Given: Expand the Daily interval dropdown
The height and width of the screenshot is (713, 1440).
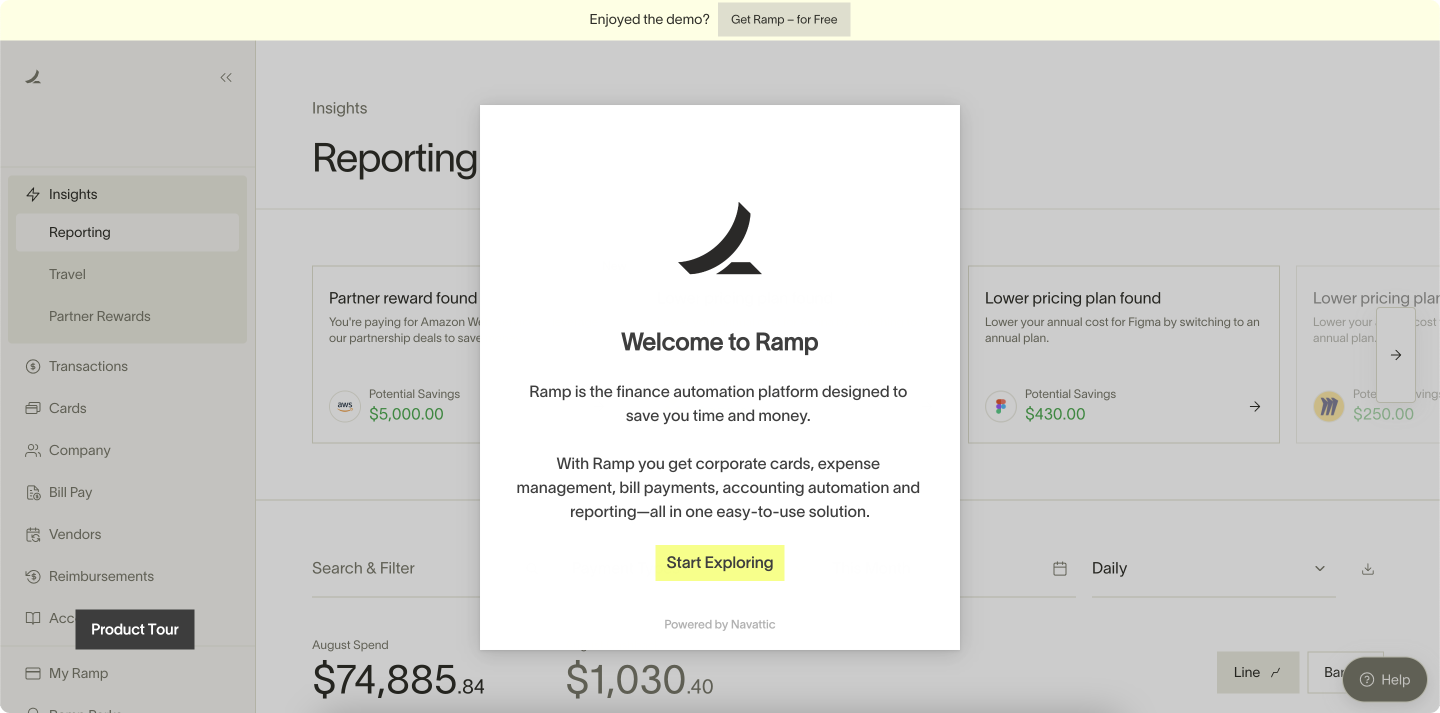Looking at the screenshot, I should (x=1213, y=568).
